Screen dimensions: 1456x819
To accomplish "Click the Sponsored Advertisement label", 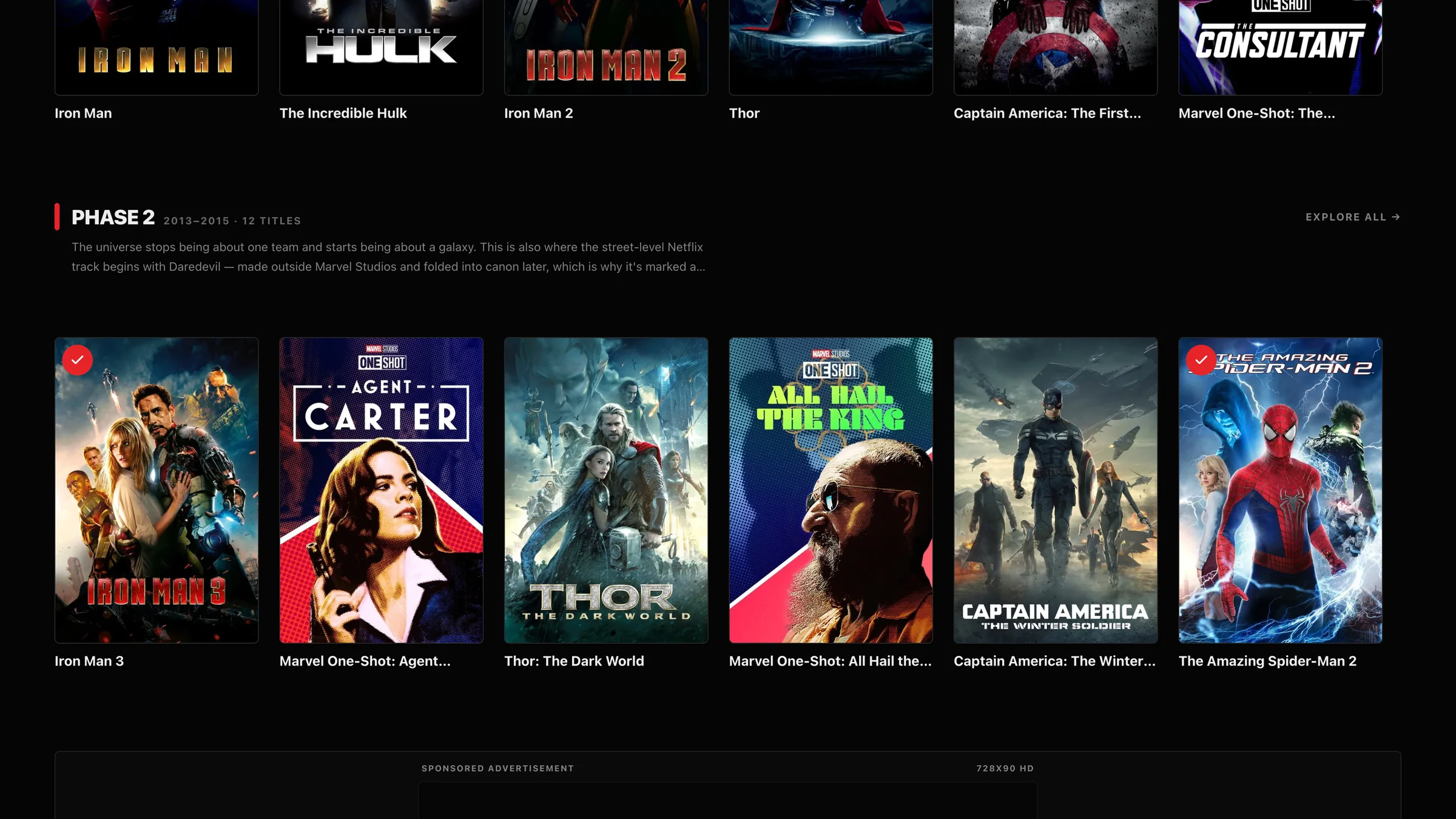I will (497, 769).
